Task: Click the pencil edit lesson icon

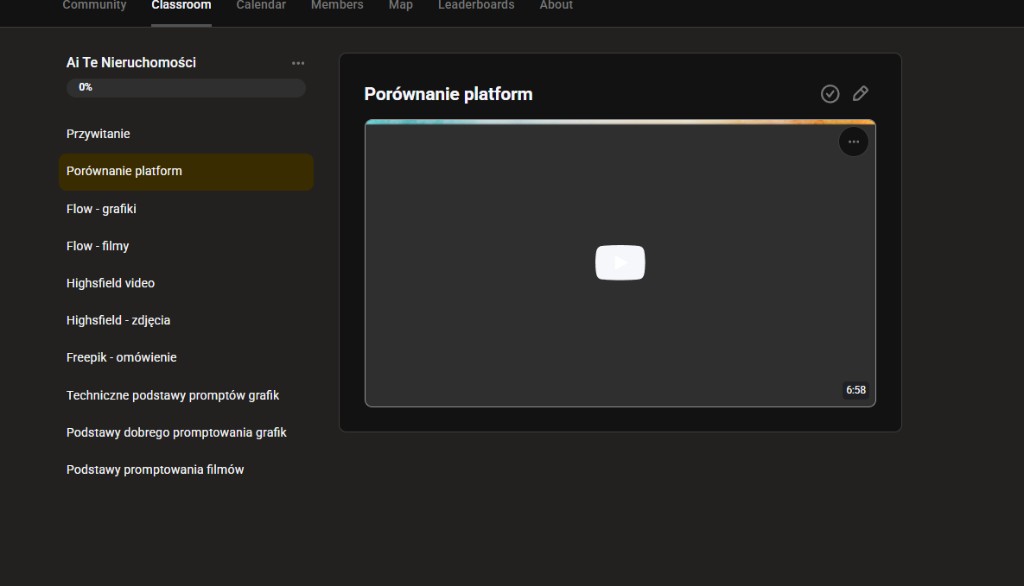Action: (x=860, y=93)
